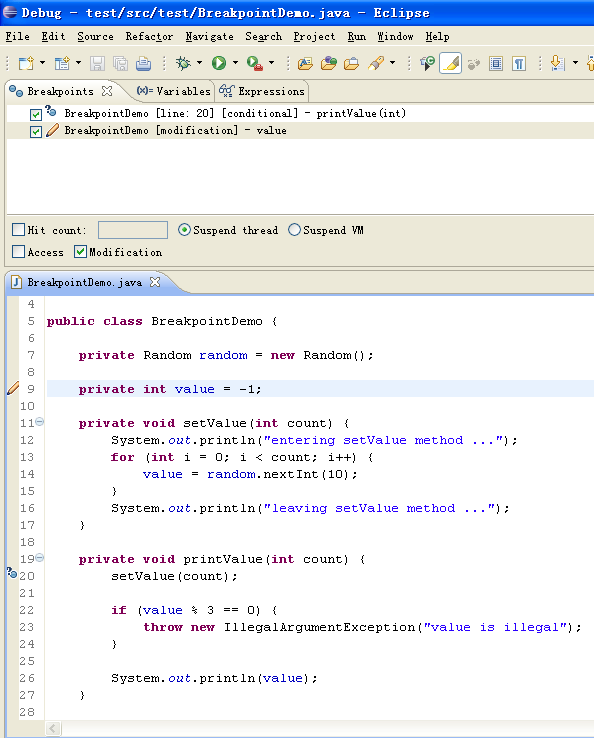The width and height of the screenshot is (594, 738).
Task: Switch to the Variables tab
Action: click(x=174, y=91)
